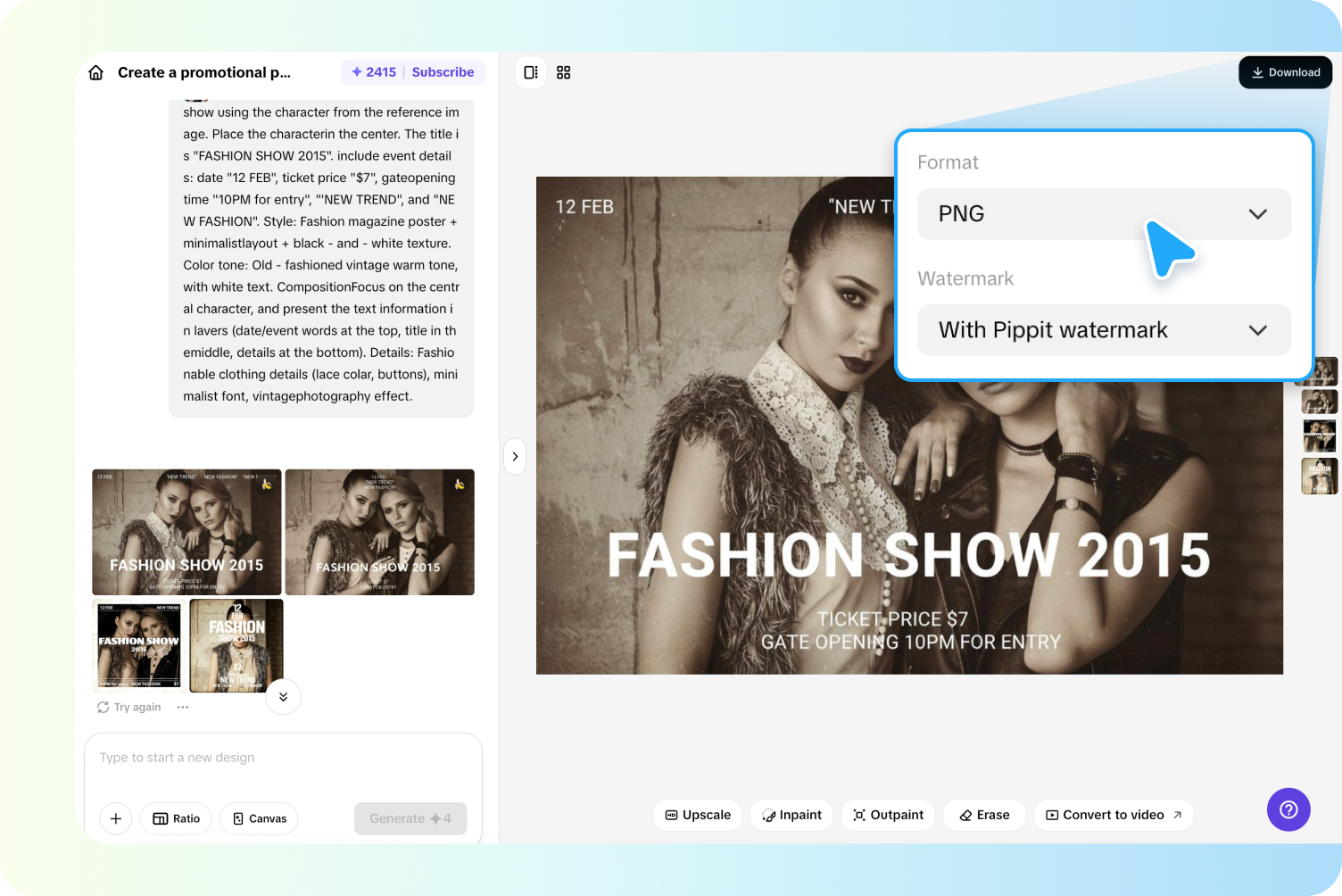1342x896 pixels.
Task: Open the more options ellipsis menu
Action: click(183, 707)
